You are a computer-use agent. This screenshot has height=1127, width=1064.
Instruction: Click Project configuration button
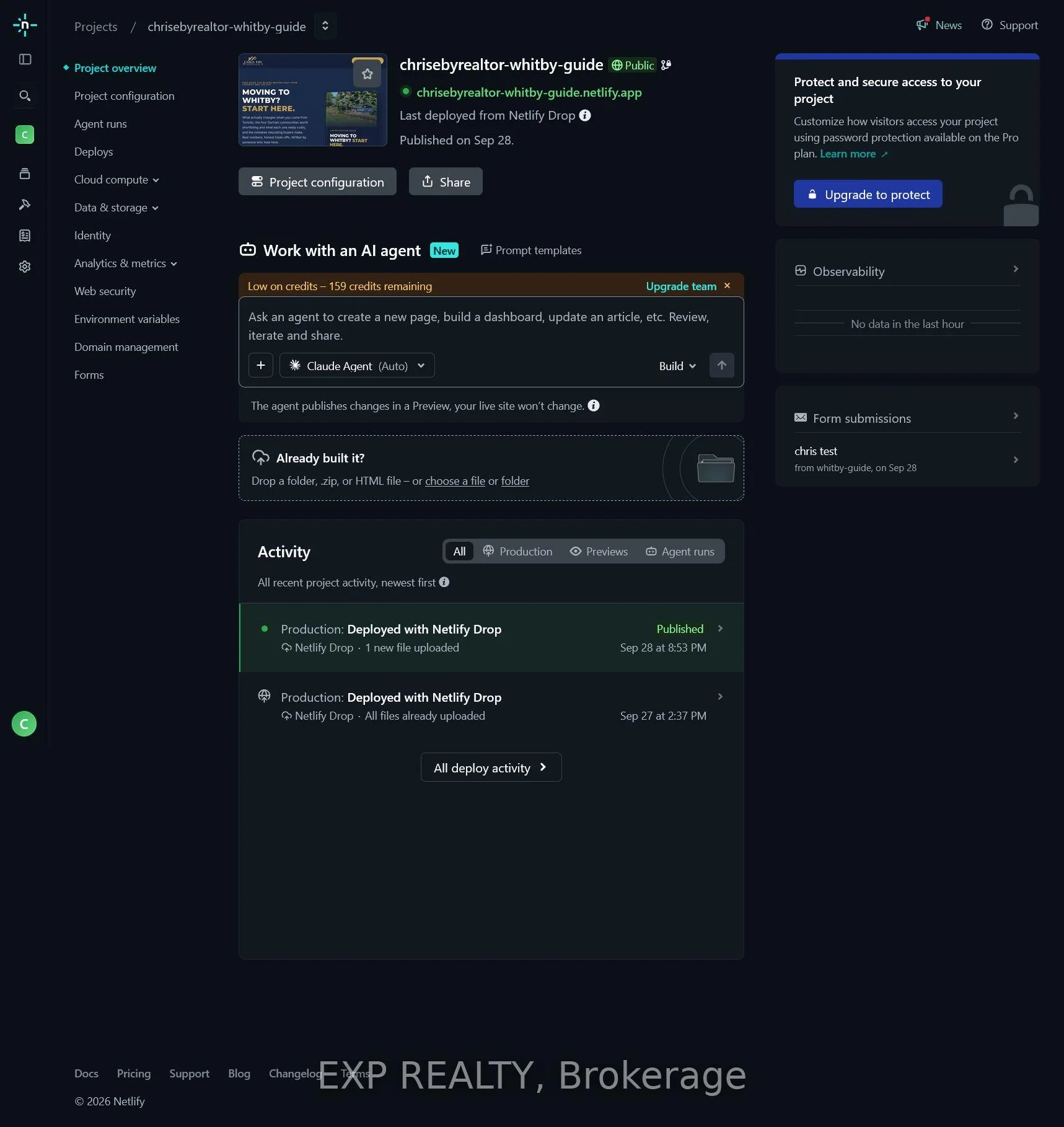317,182
